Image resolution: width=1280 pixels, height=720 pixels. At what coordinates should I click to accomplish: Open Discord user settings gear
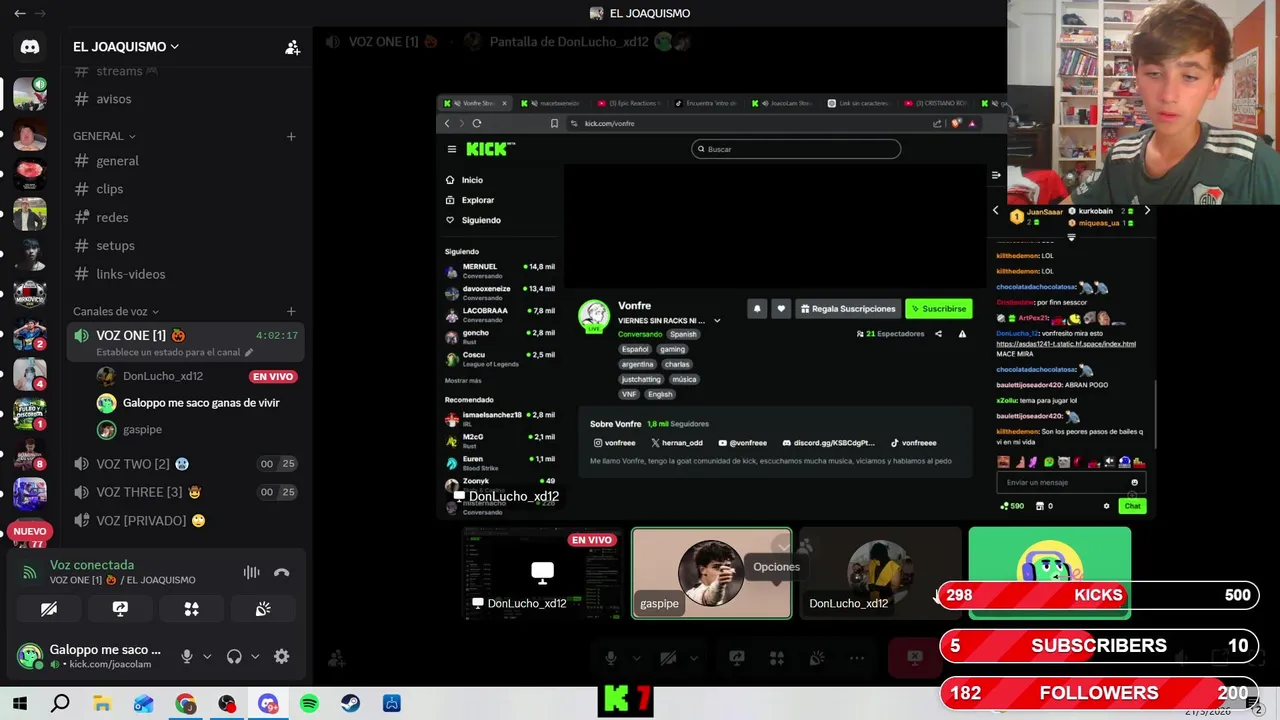281,656
